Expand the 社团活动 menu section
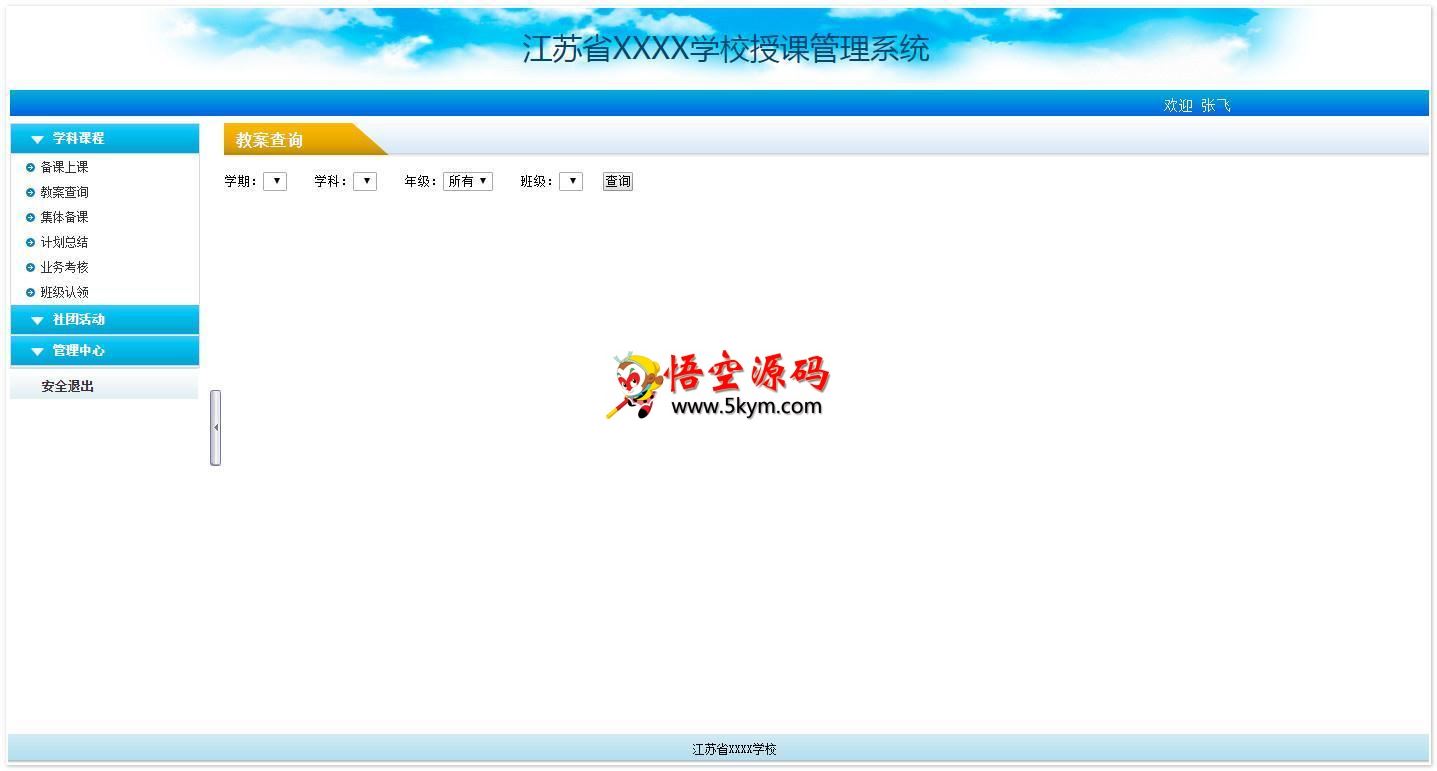The height and width of the screenshot is (771, 1437). point(104,319)
